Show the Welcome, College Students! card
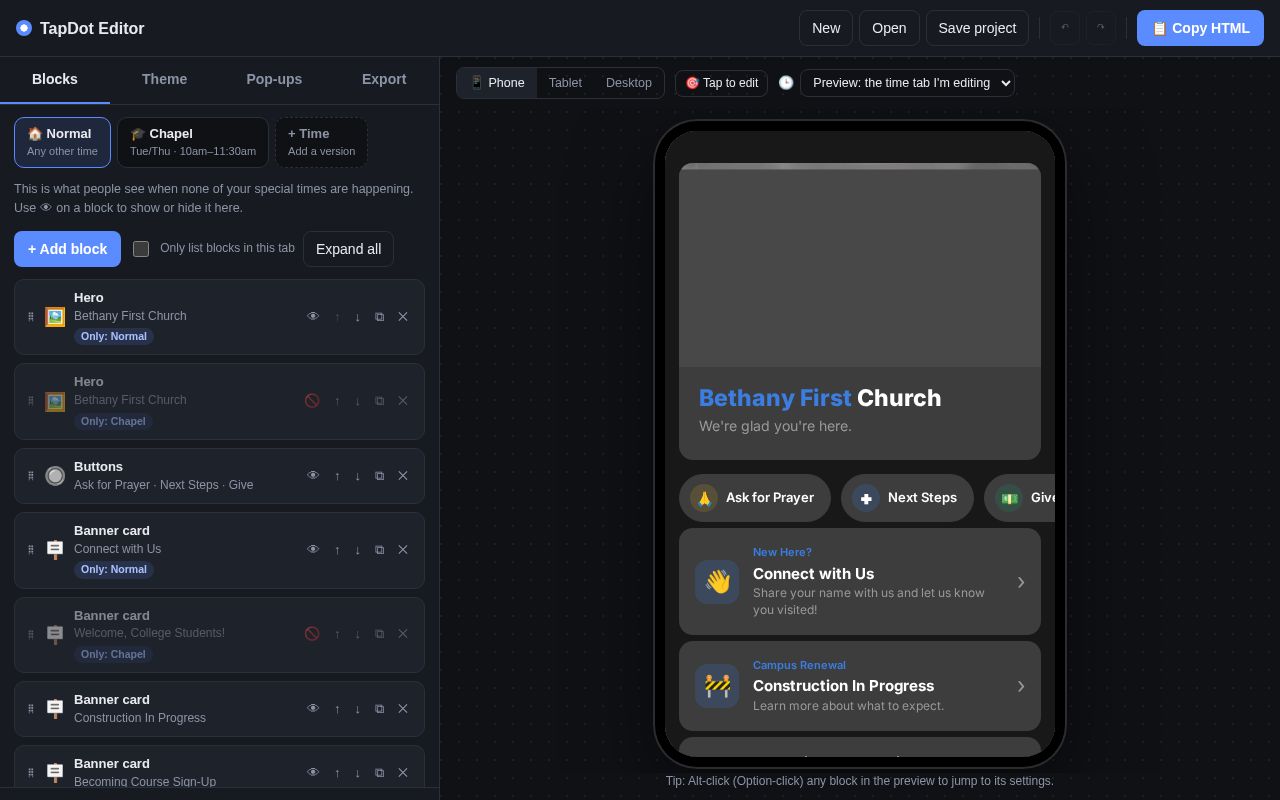Image resolution: width=1280 pixels, height=800 pixels. click(x=312, y=634)
